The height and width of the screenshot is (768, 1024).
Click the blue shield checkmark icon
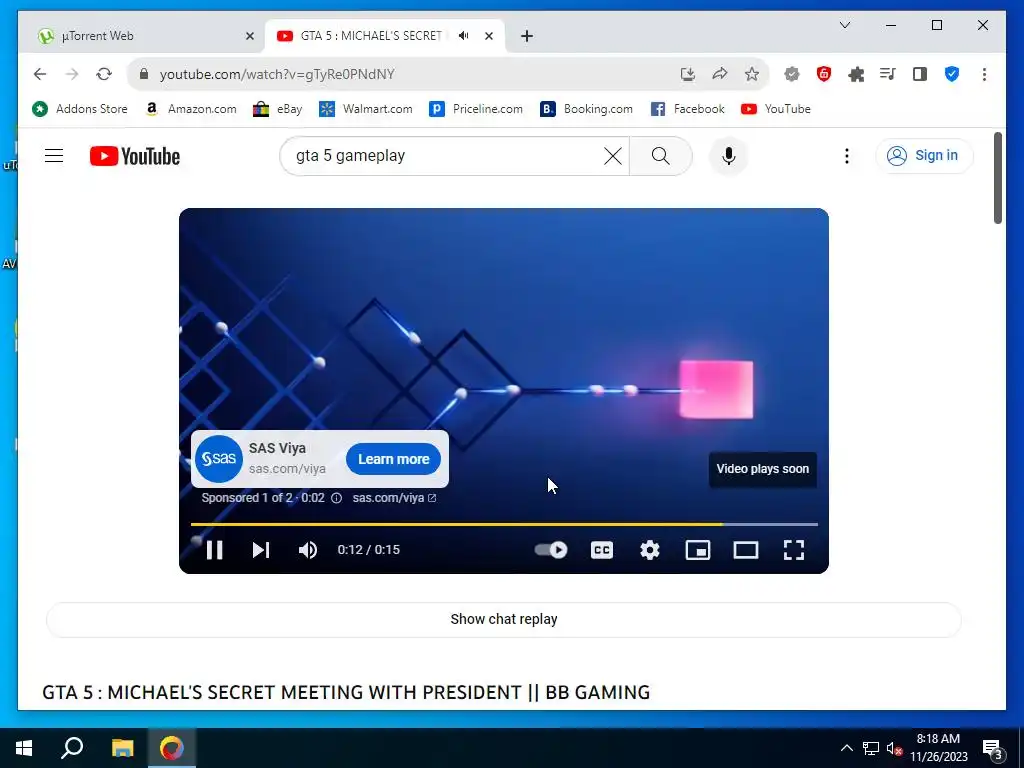[952, 74]
